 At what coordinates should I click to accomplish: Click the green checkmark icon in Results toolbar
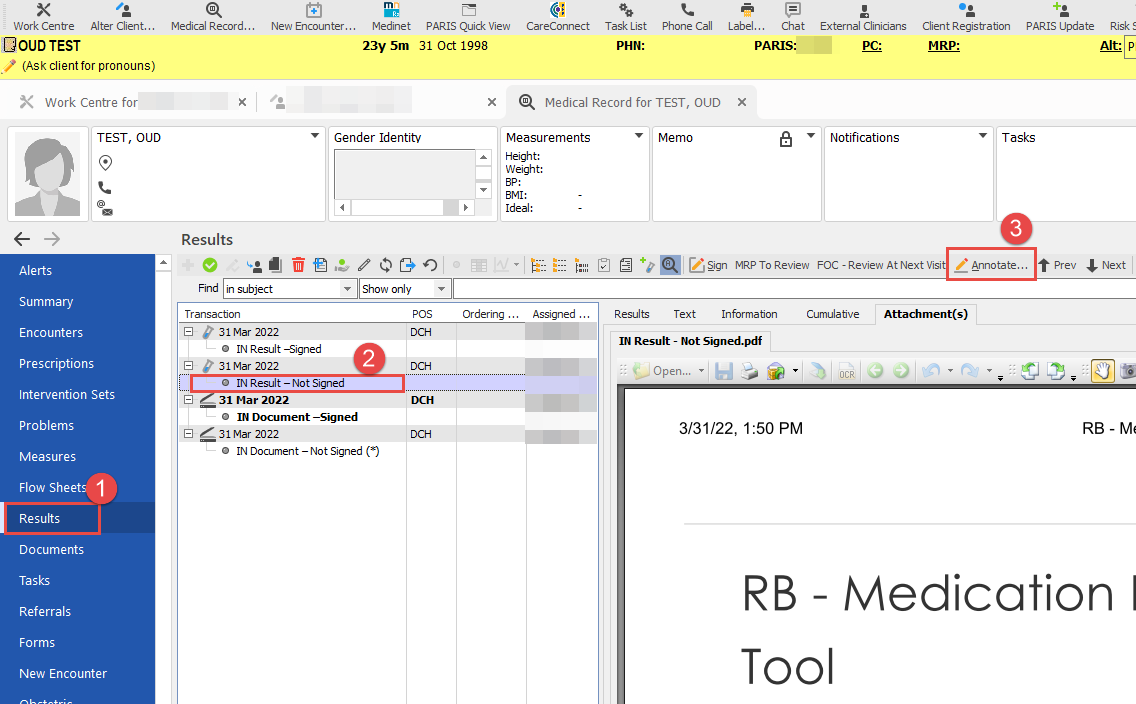click(x=210, y=265)
